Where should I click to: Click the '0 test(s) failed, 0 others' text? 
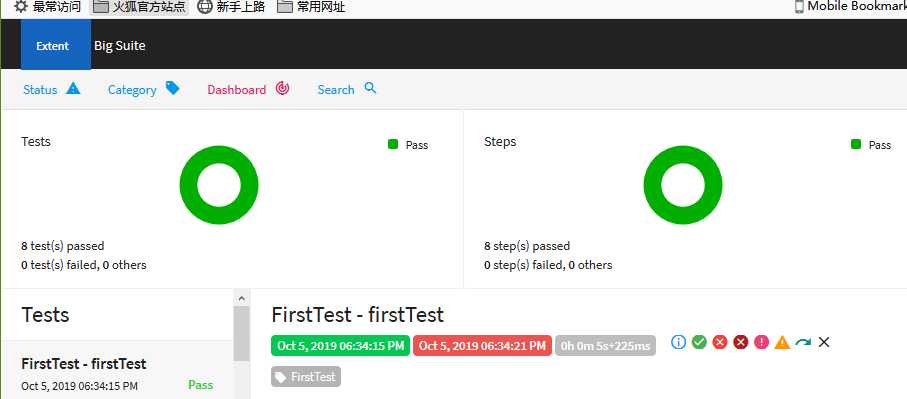[84, 265]
